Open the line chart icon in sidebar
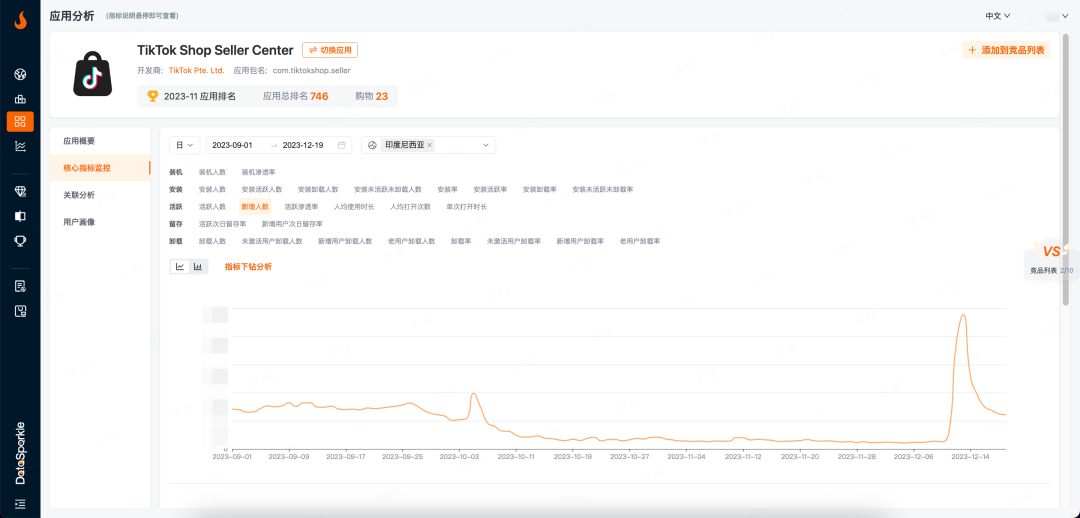The width and height of the screenshot is (1080, 518). coord(20,146)
